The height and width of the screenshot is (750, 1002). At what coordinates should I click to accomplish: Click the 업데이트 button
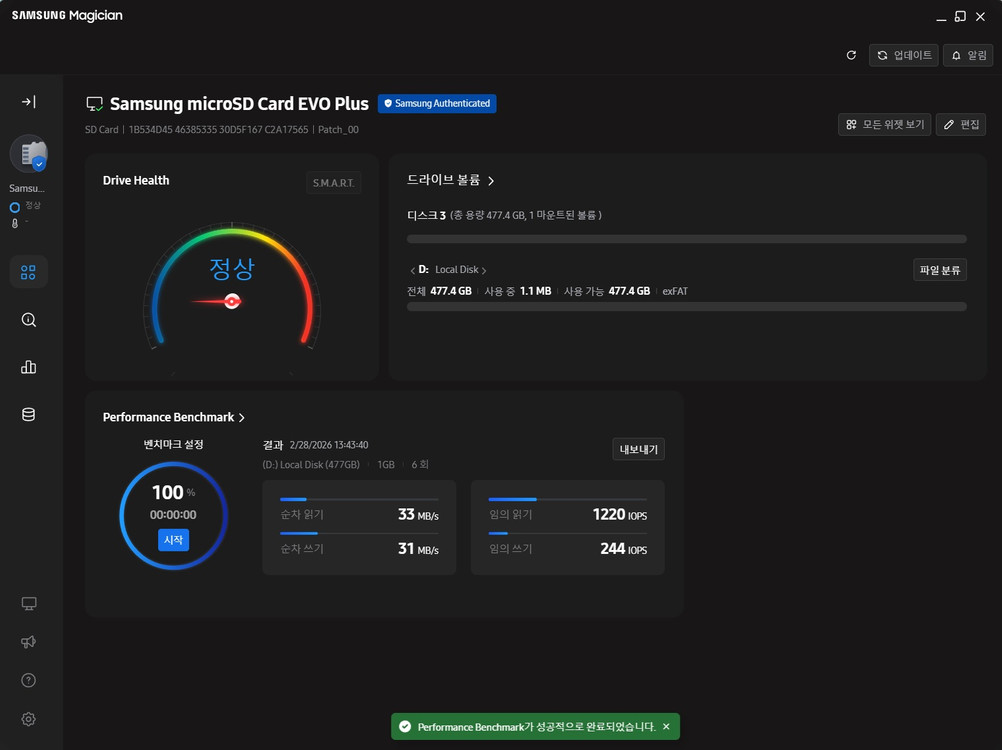(904, 55)
